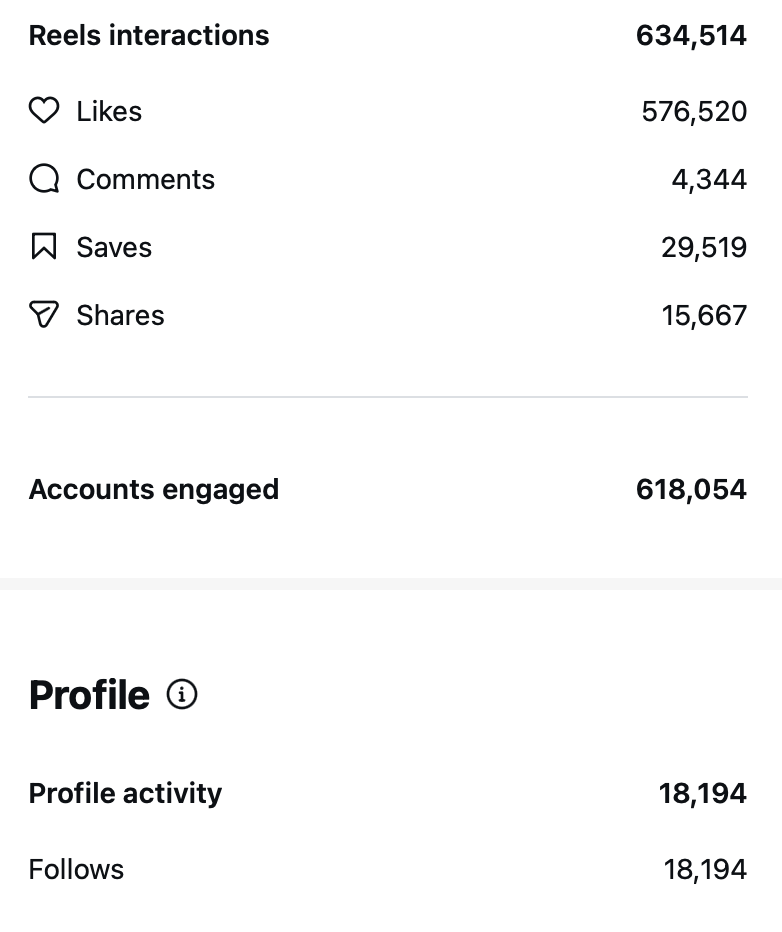Viewport: 782px width, 932px height.
Task: Click the Reels interactions total 634,514
Action: [x=691, y=36]
